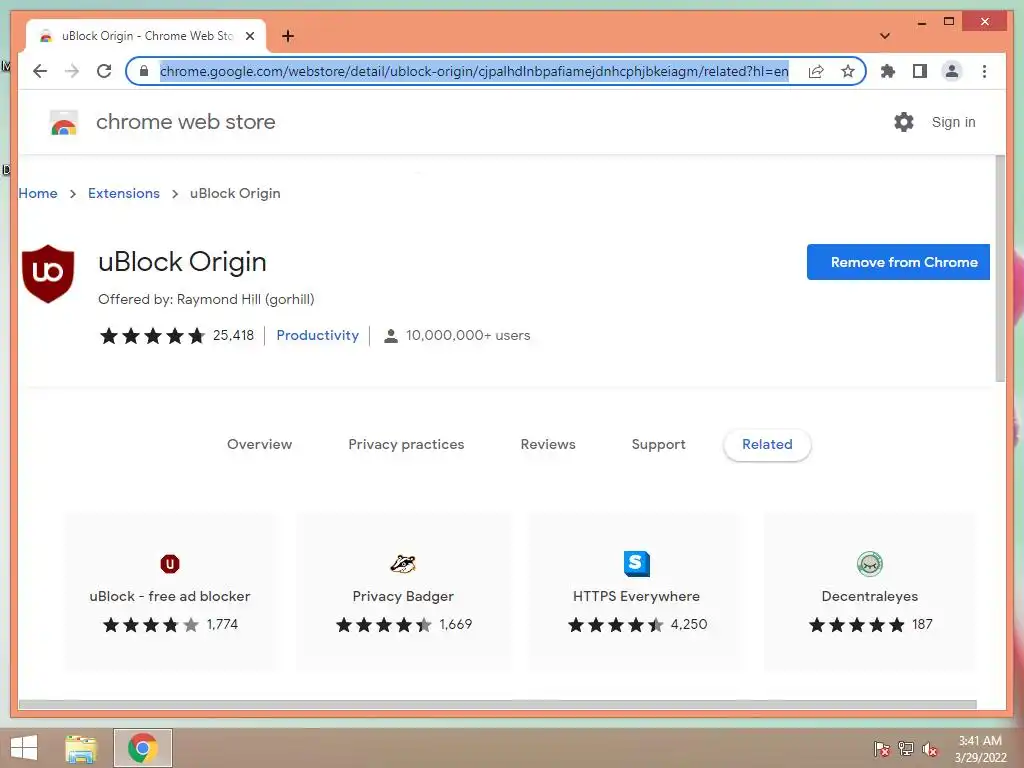Expand the tab search chevron
Viewport: 1024px width, 768px height.
click(885, 36)
